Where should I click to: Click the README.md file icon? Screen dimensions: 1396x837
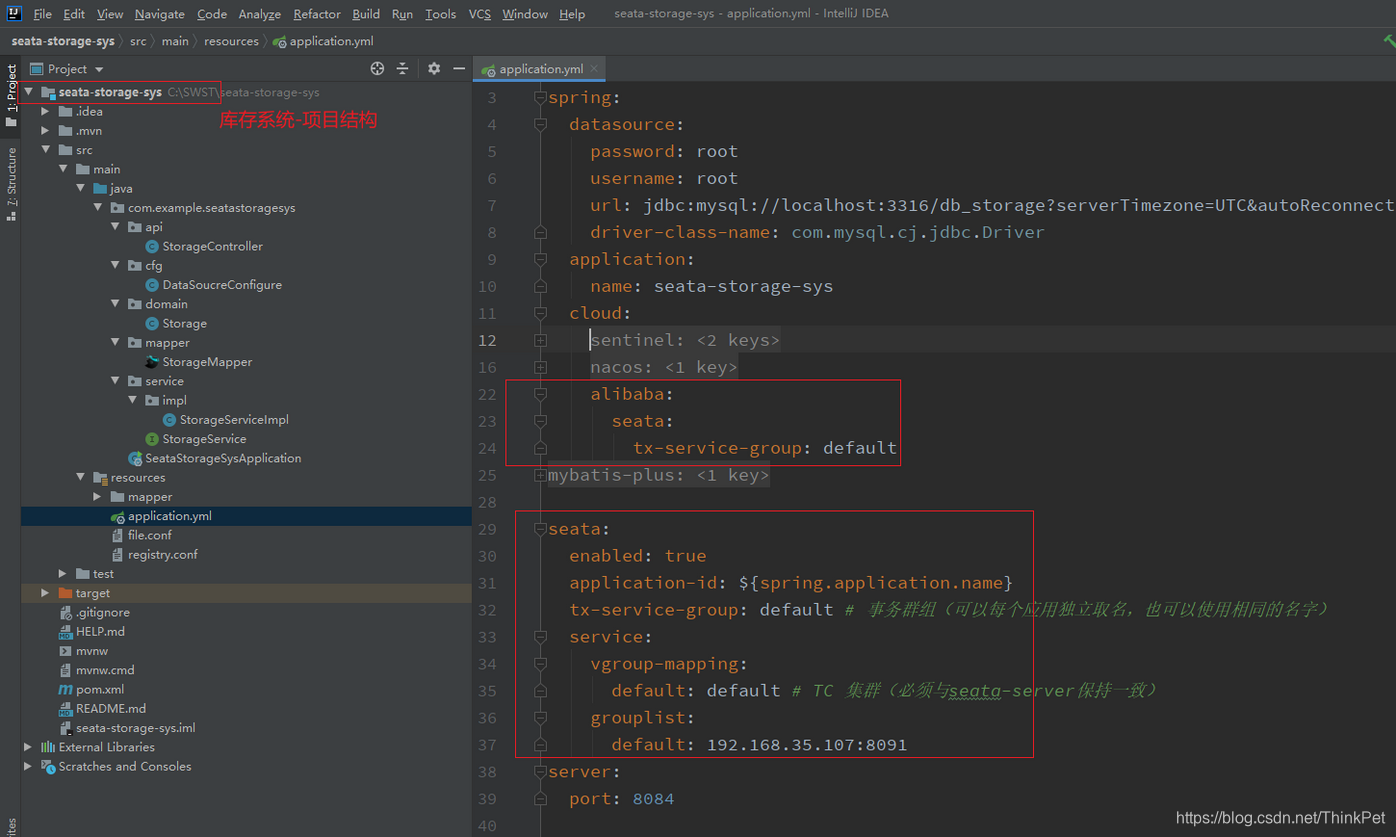(65, 709)
